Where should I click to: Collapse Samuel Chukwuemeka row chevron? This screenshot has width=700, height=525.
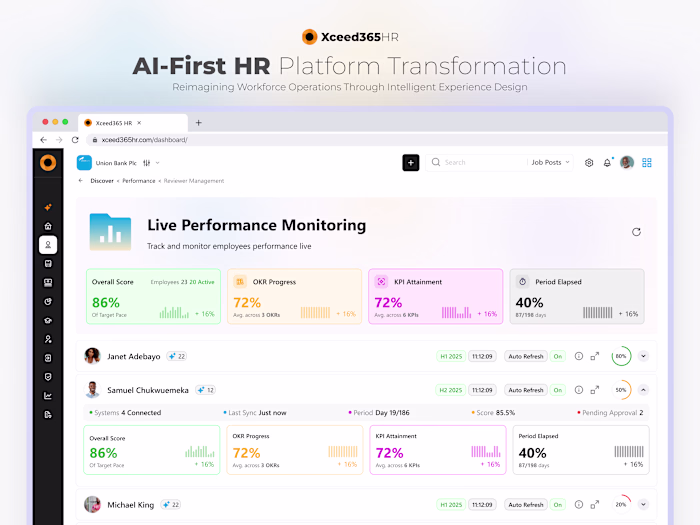(x=643, y=390)
